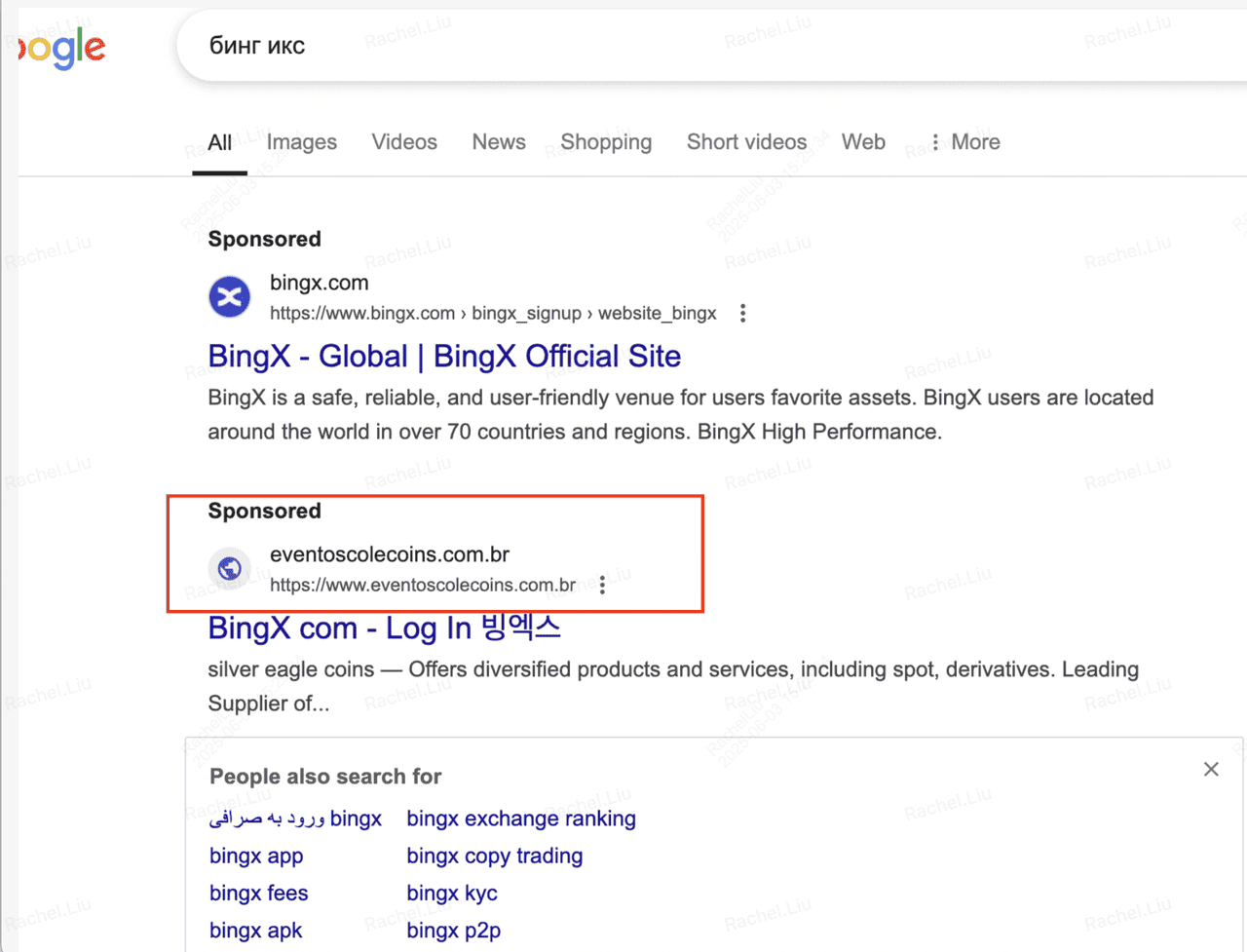Viewport: 1247px width, 952px height.
Task: Select the bingx kyc related search
Action: pos(452,893)
